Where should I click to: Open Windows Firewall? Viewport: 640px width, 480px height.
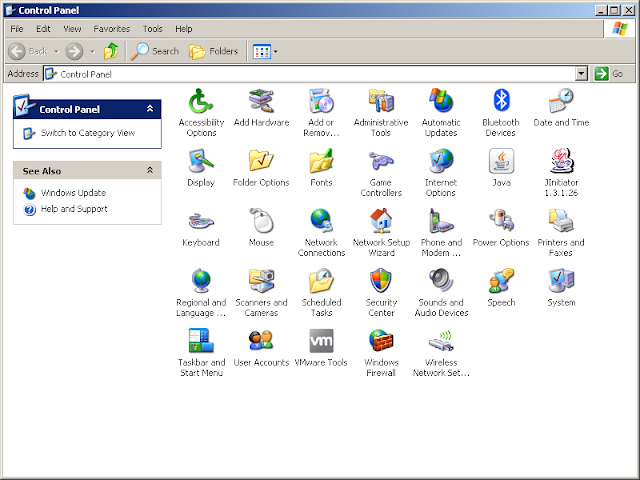381,352
